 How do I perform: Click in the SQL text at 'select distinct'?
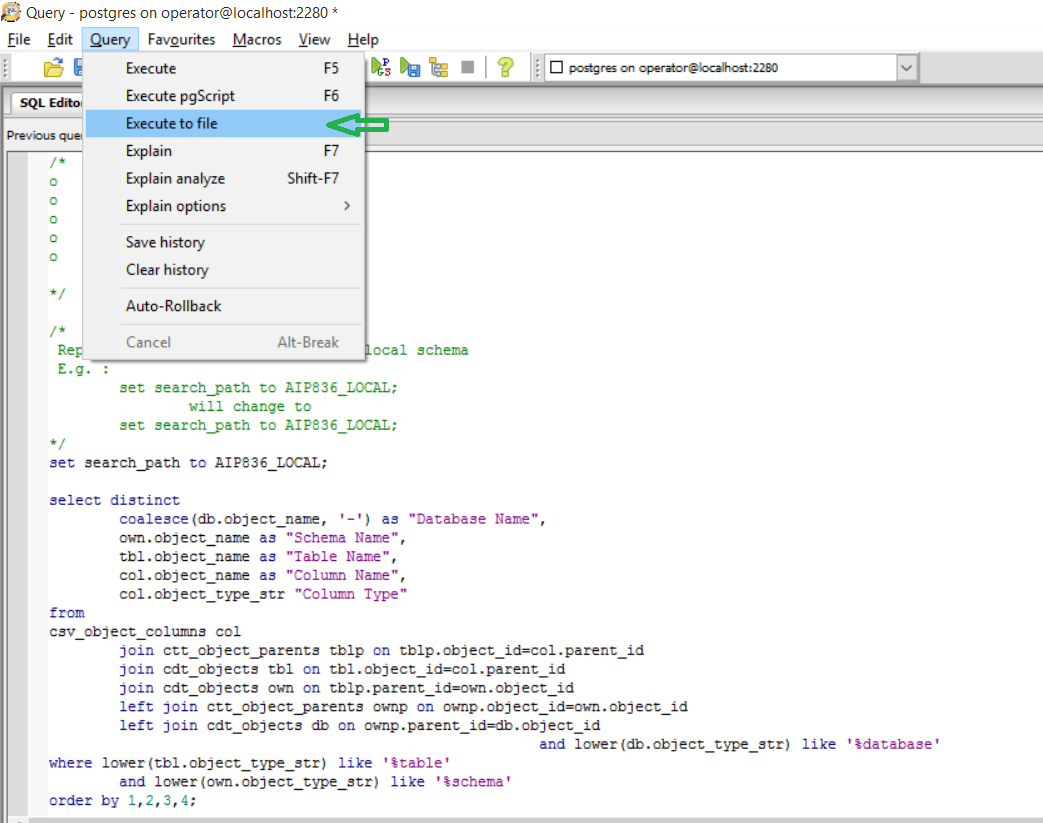(114, 500)
